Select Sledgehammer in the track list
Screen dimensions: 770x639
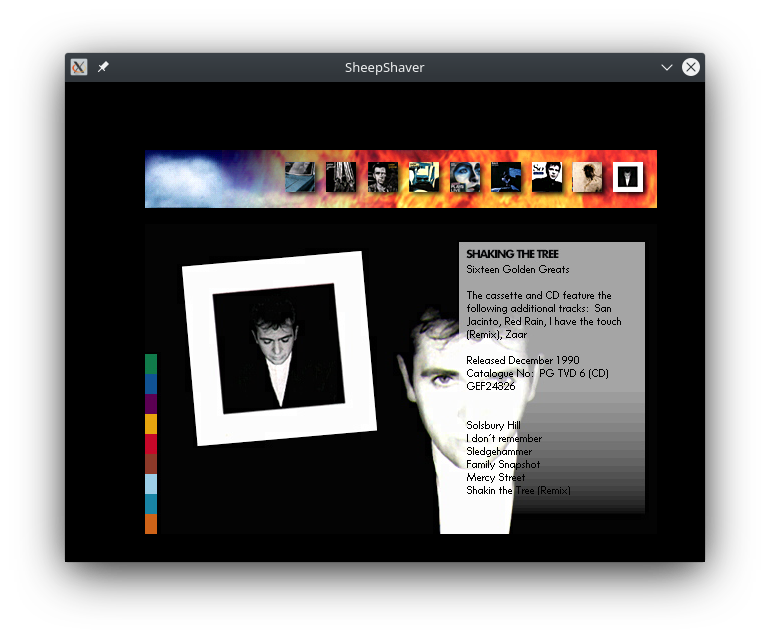tap(499, 452)
